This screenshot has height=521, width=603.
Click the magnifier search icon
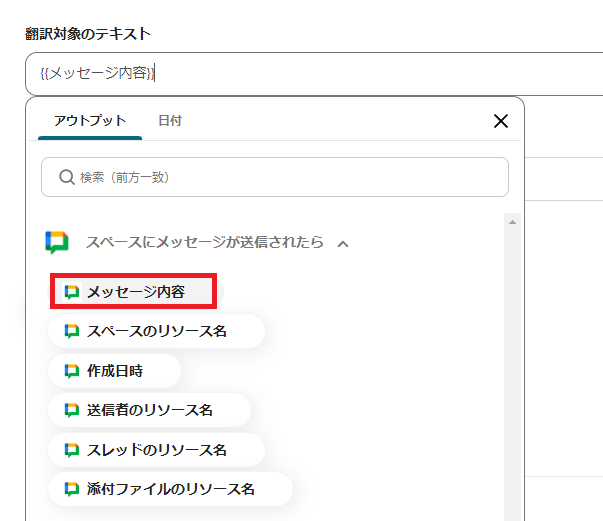(67, 177)
